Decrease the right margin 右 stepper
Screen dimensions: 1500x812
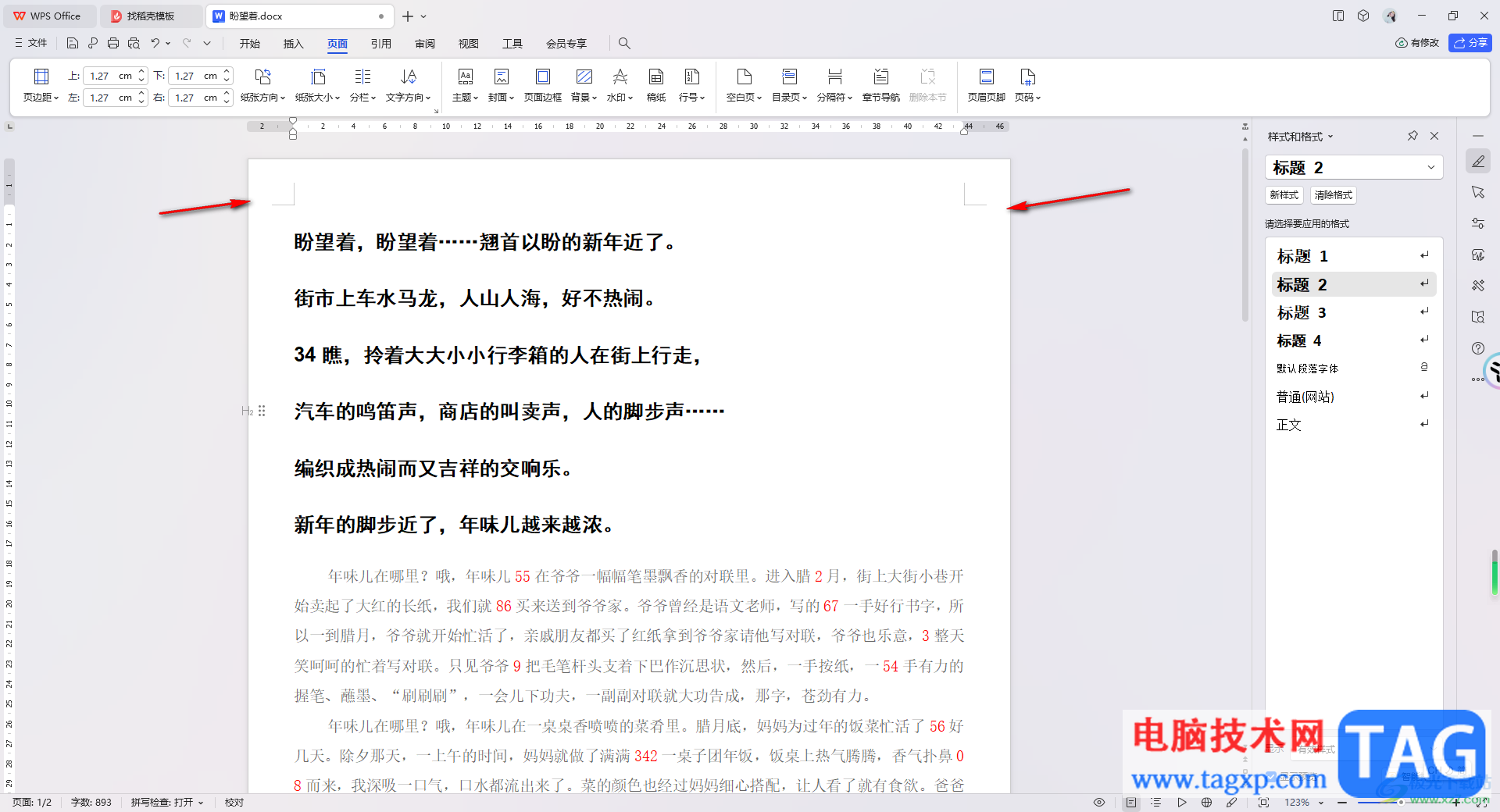pos(227,101)
